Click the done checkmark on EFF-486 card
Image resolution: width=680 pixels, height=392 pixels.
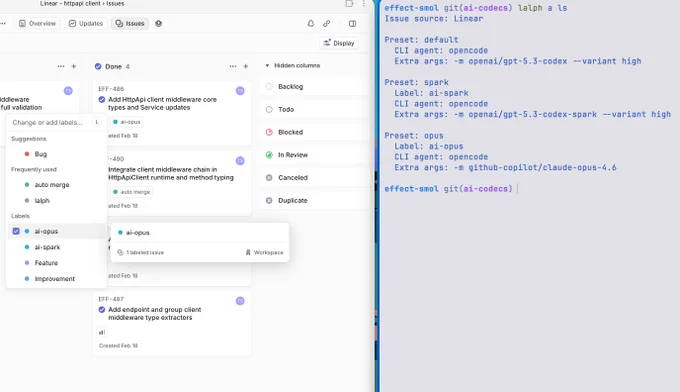101,99
